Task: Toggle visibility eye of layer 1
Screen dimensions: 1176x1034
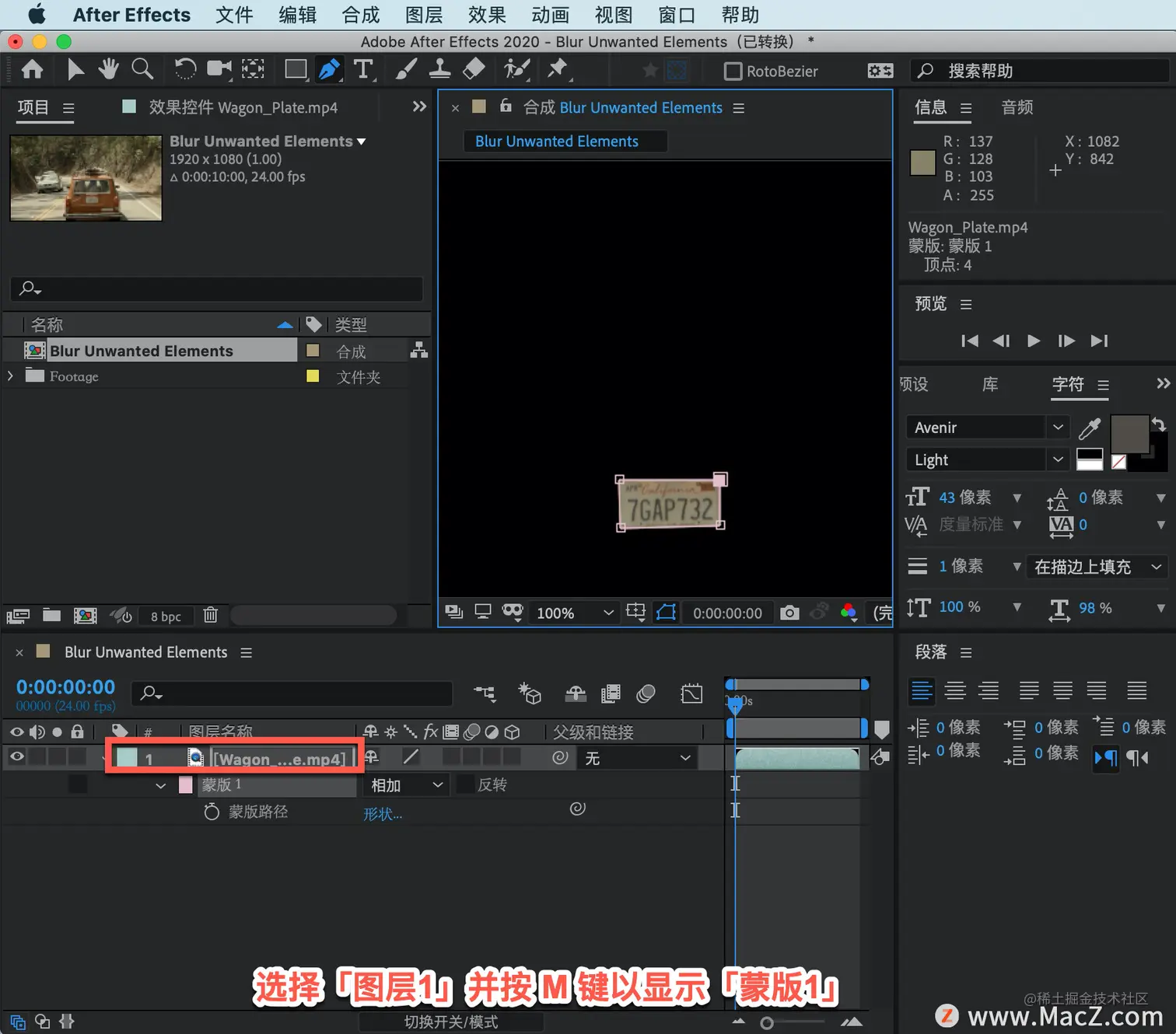Action: pos(17,756)
